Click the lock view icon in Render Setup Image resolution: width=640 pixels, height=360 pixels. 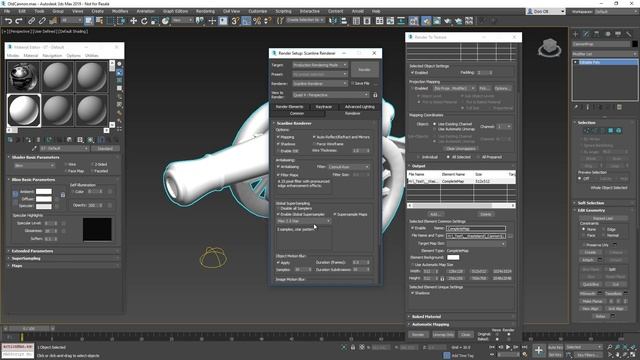point(375,95)
